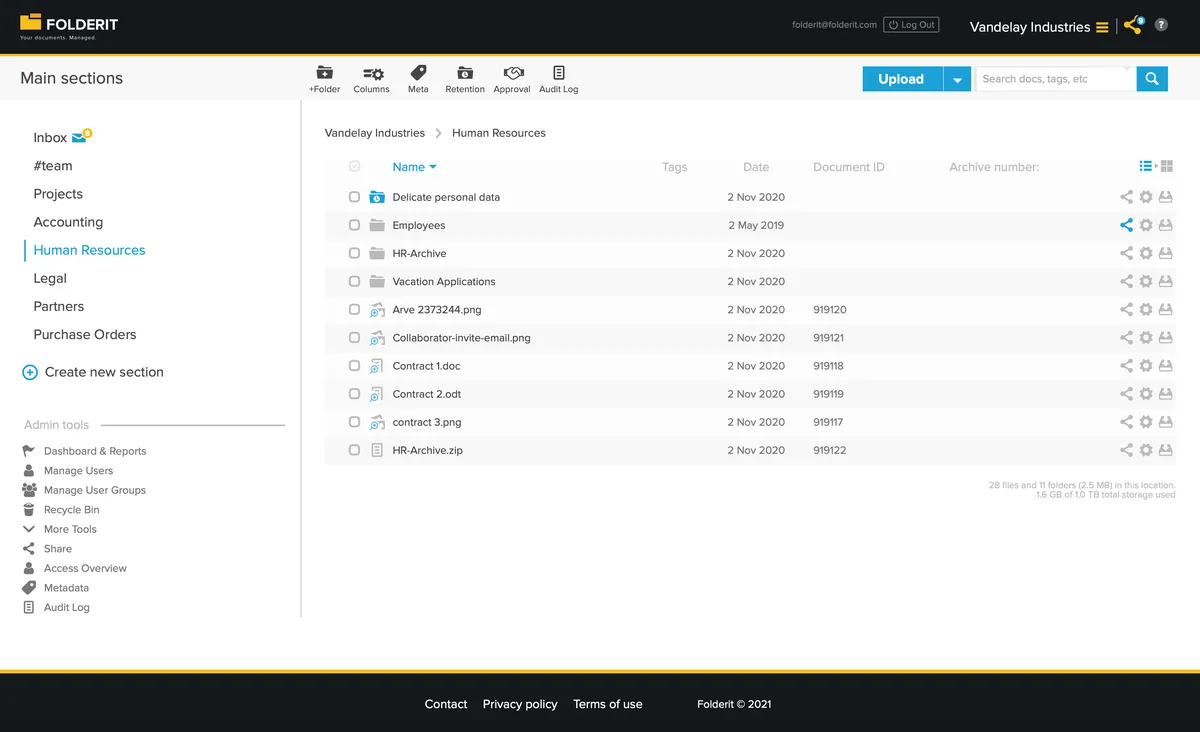Check the Delicate personal data checkbox

[x=354, y=197]
